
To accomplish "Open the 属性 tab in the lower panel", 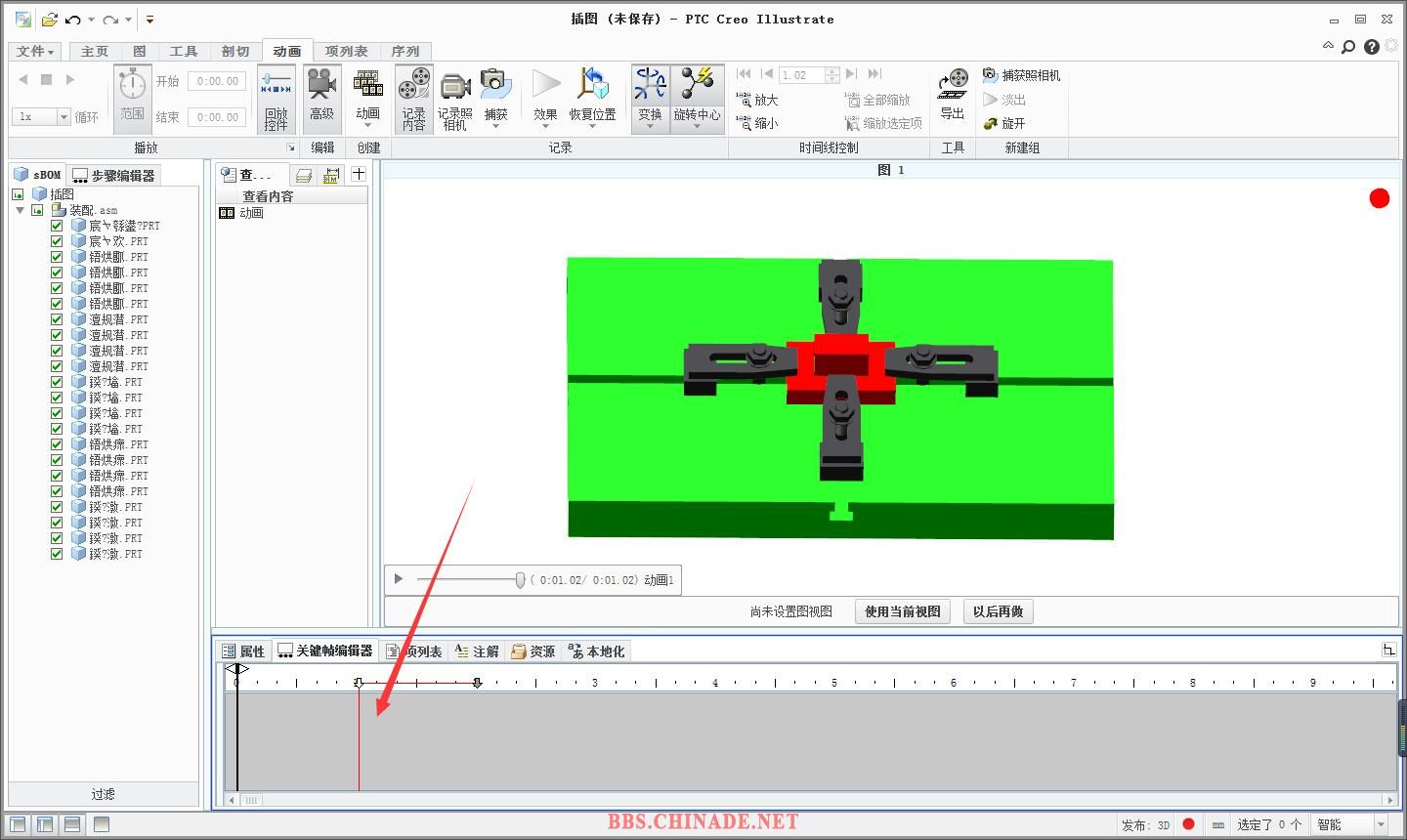I will tap(243, 651).
